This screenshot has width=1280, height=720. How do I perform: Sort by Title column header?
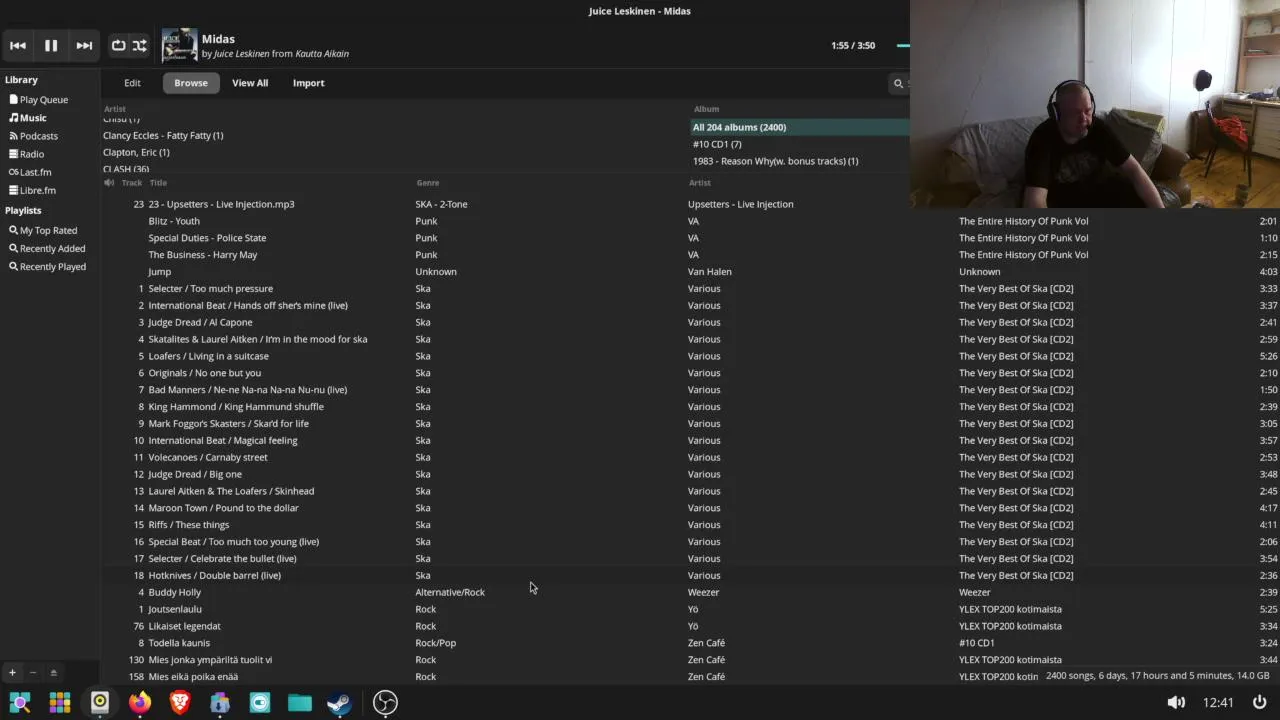[x=158, y=183]
